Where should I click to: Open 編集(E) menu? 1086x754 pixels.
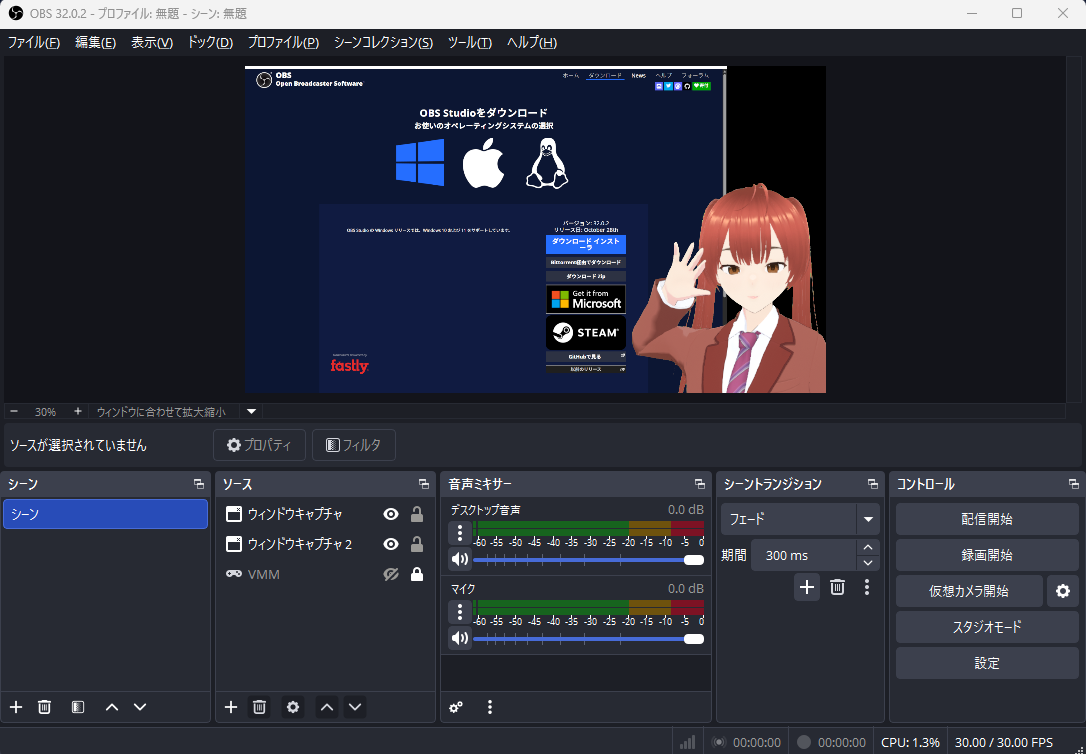[96, 43]
